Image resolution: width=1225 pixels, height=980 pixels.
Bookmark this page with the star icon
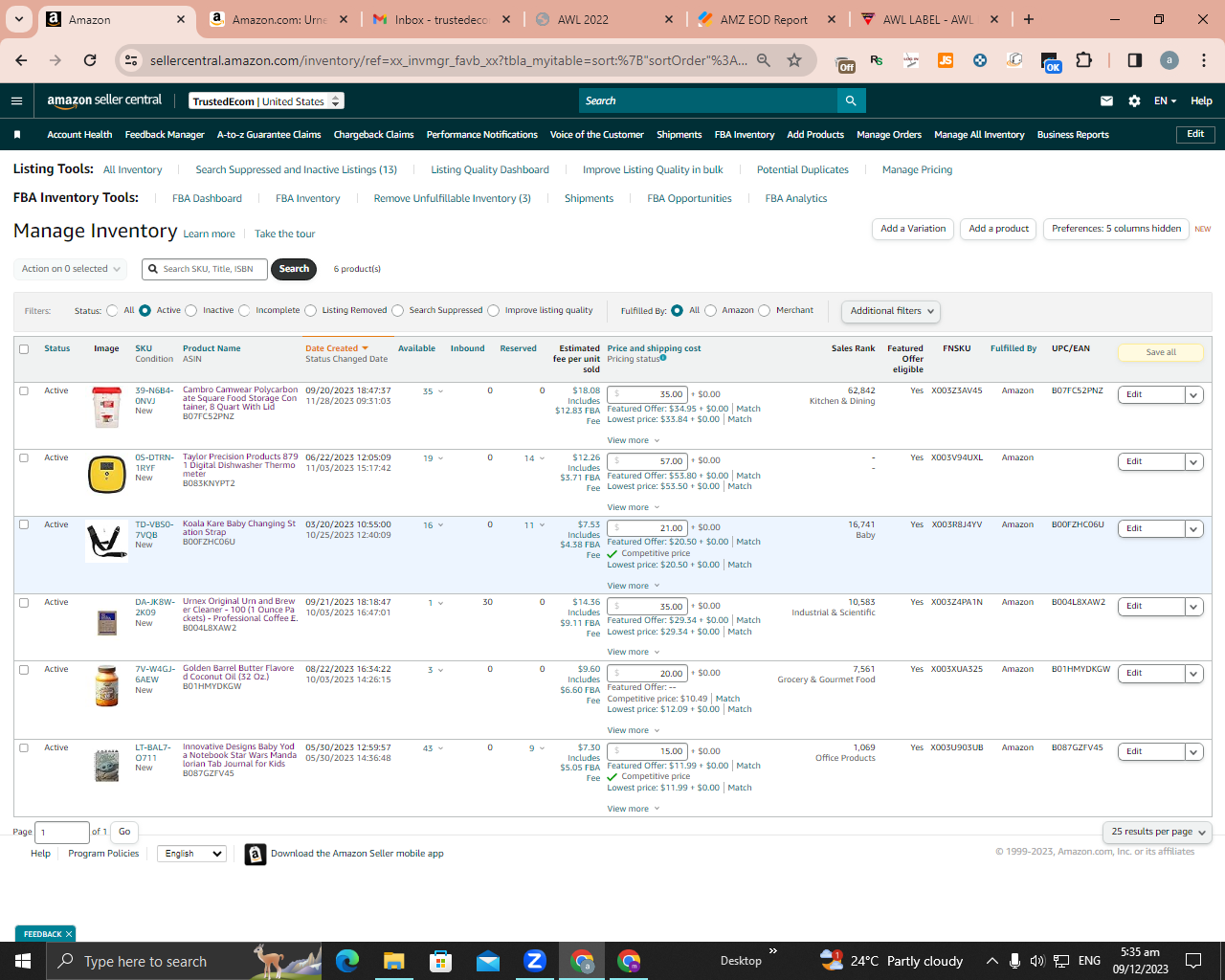click(x=794, y=60)
